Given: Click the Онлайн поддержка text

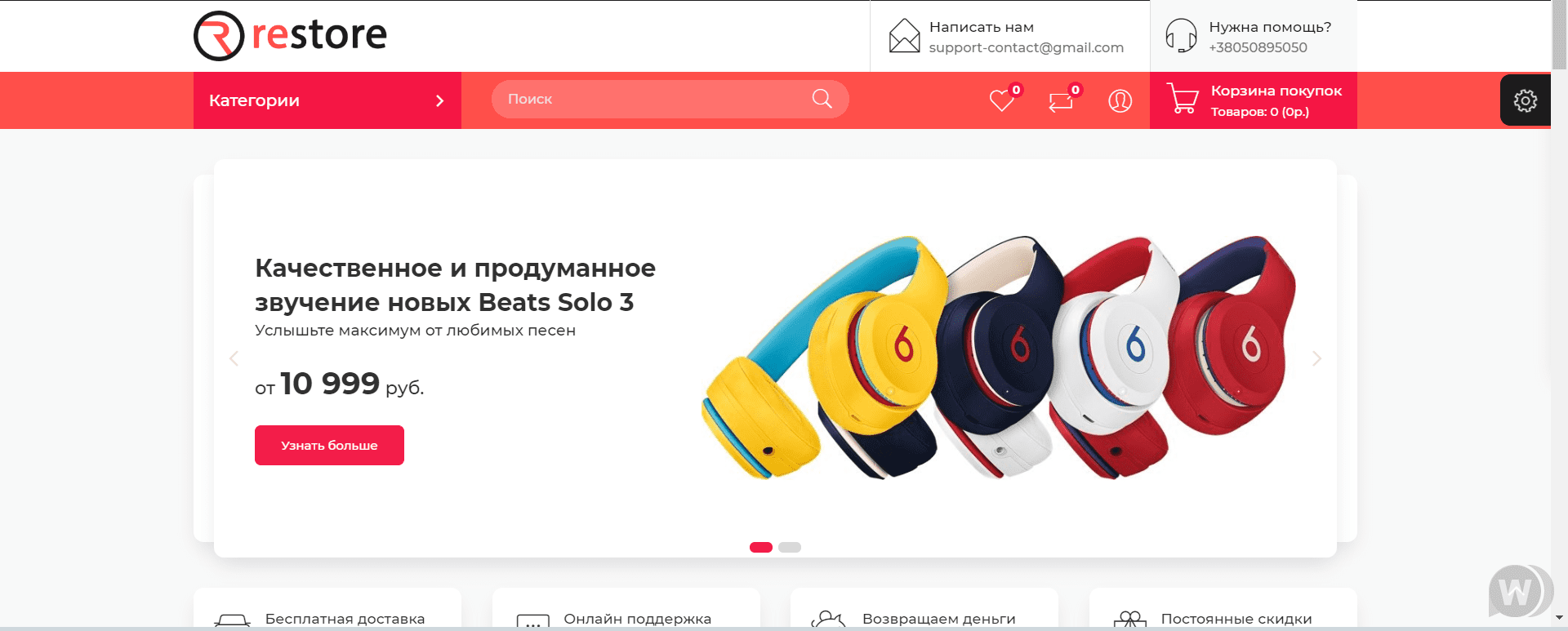Looking at the screenshot, I should pos(637,619).
